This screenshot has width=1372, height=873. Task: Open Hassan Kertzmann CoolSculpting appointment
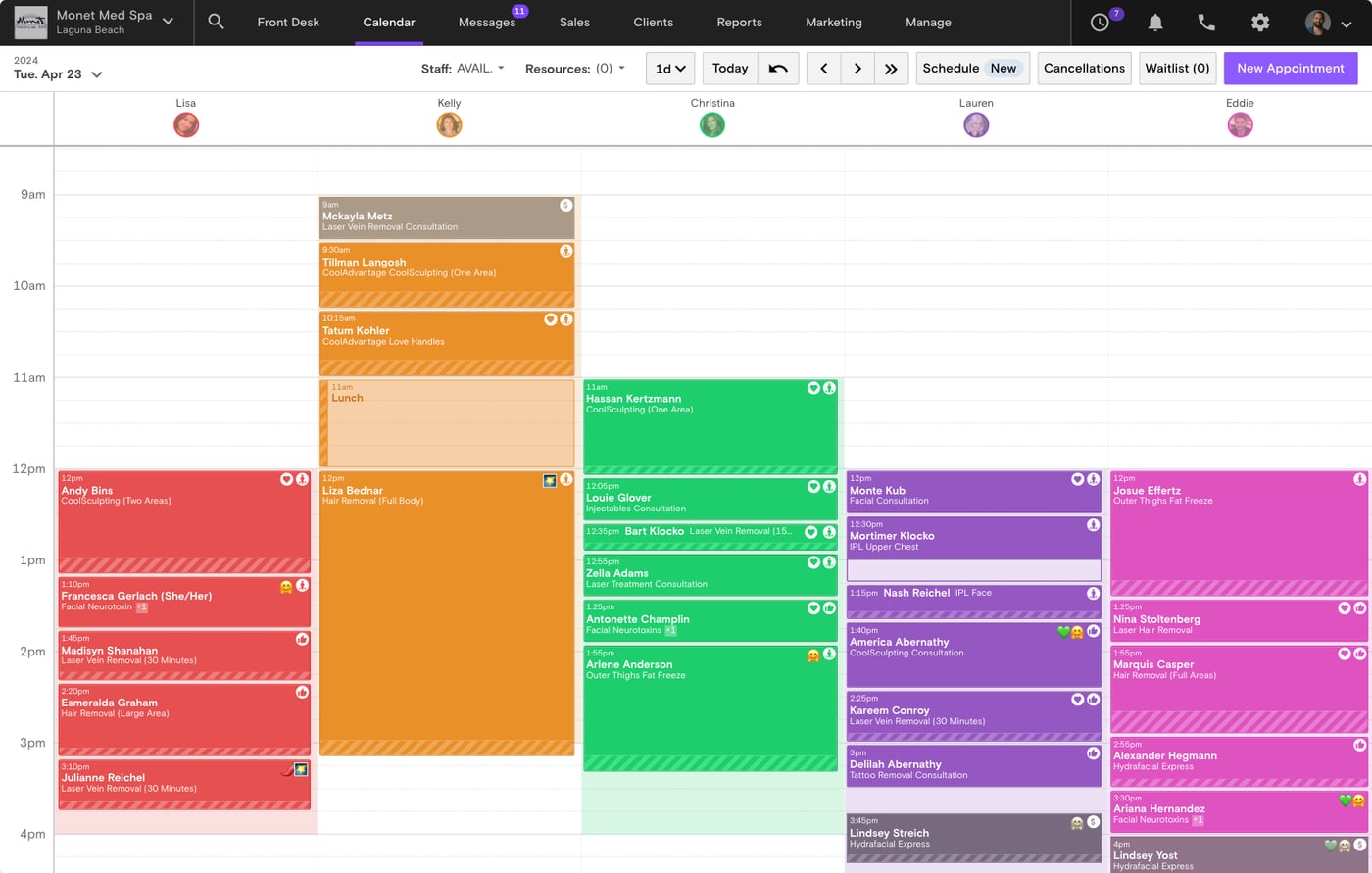coord(710,427)
